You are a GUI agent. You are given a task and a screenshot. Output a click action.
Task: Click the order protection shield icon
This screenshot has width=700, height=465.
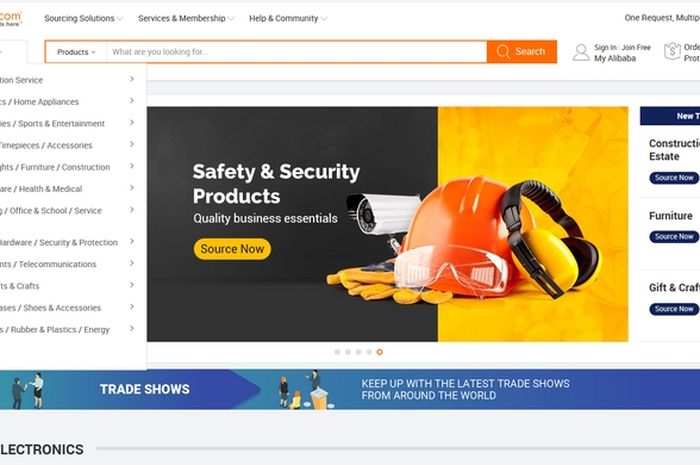click(672, 51)
